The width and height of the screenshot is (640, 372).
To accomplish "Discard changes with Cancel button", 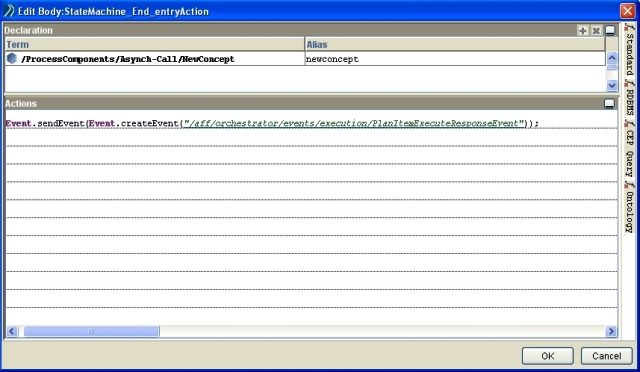I will pyautogui.click(x=607, y=356).
